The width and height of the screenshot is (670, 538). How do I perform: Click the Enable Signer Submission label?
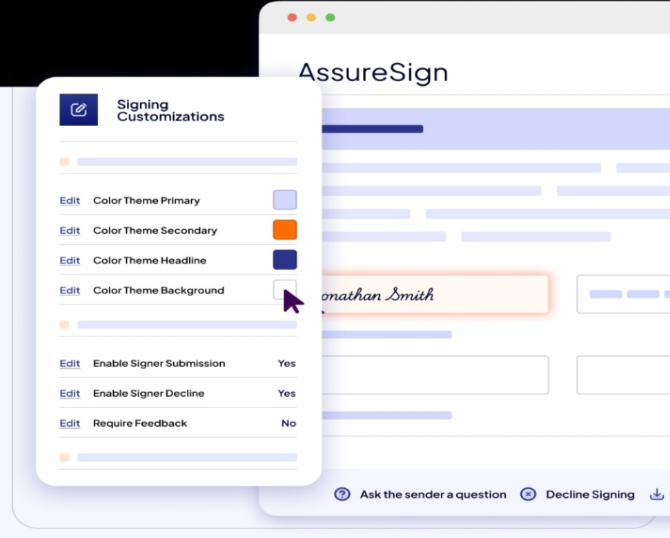tap(159, 363)
